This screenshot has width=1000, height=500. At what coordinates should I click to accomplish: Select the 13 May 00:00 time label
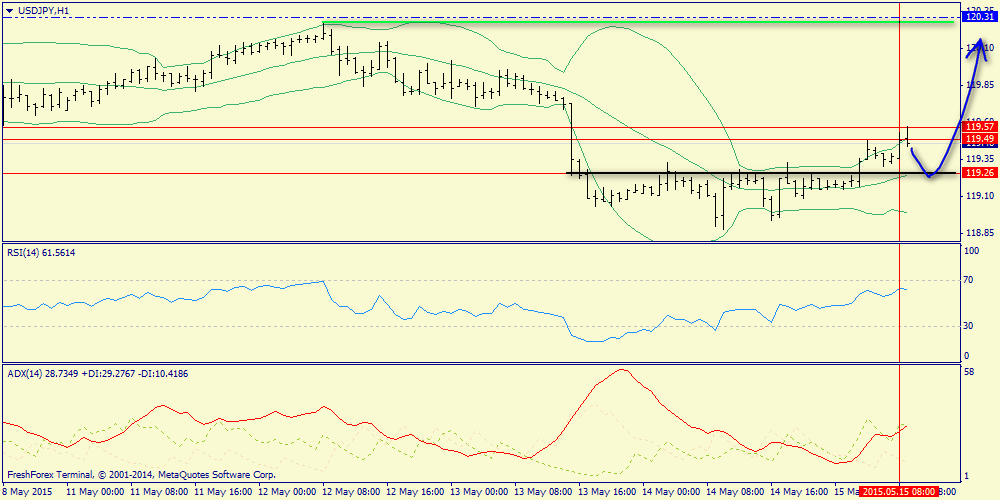pos(478,492)
